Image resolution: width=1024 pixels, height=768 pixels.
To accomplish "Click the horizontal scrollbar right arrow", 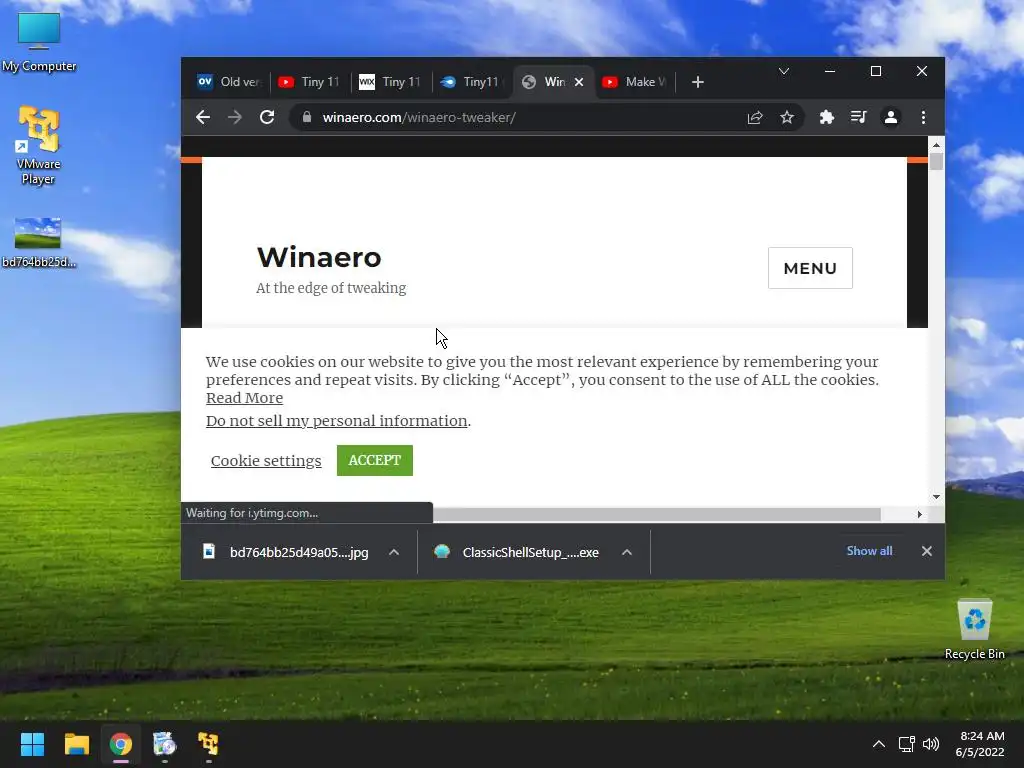I will pos(920,515).
